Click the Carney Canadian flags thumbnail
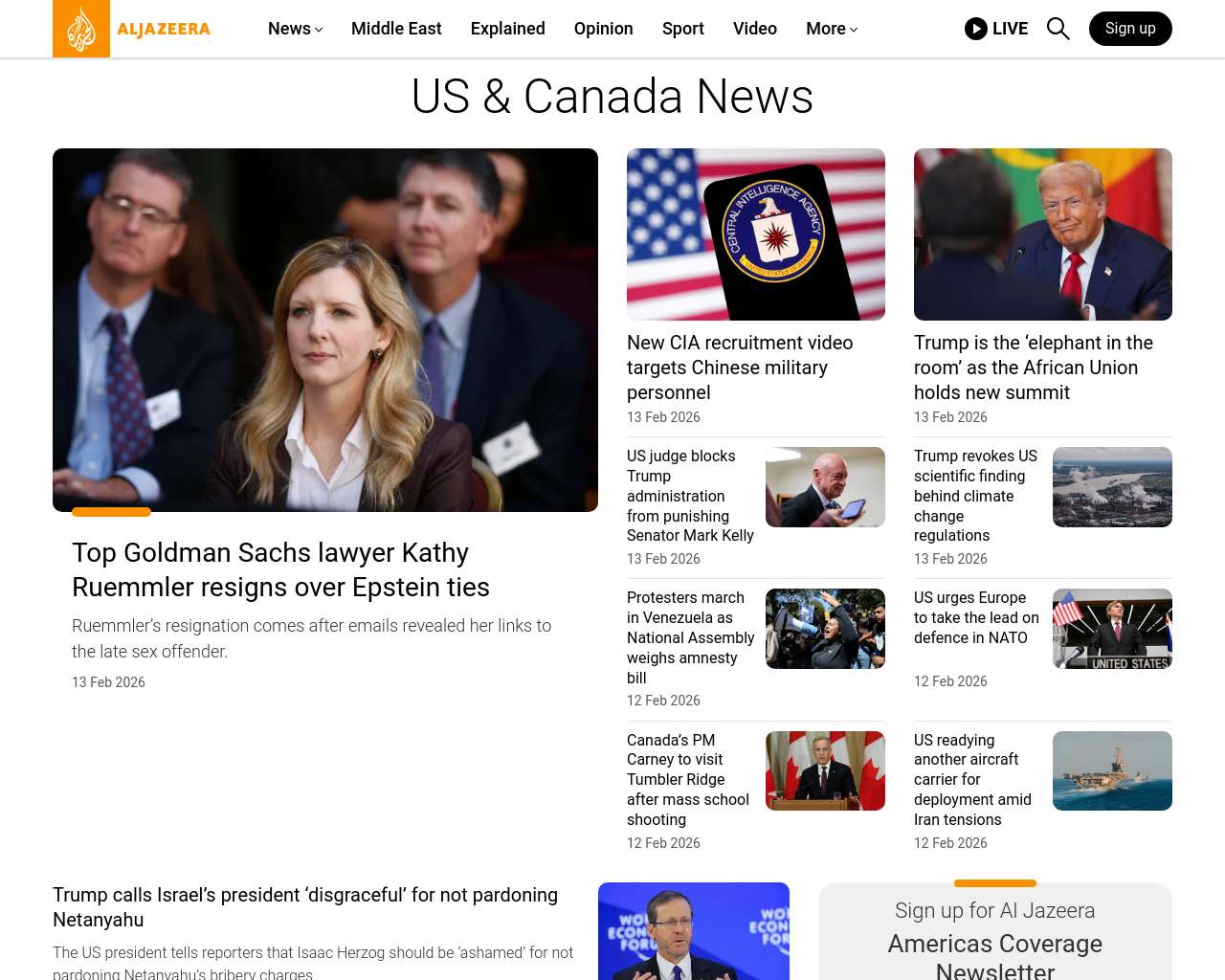 tap(825, 770)
